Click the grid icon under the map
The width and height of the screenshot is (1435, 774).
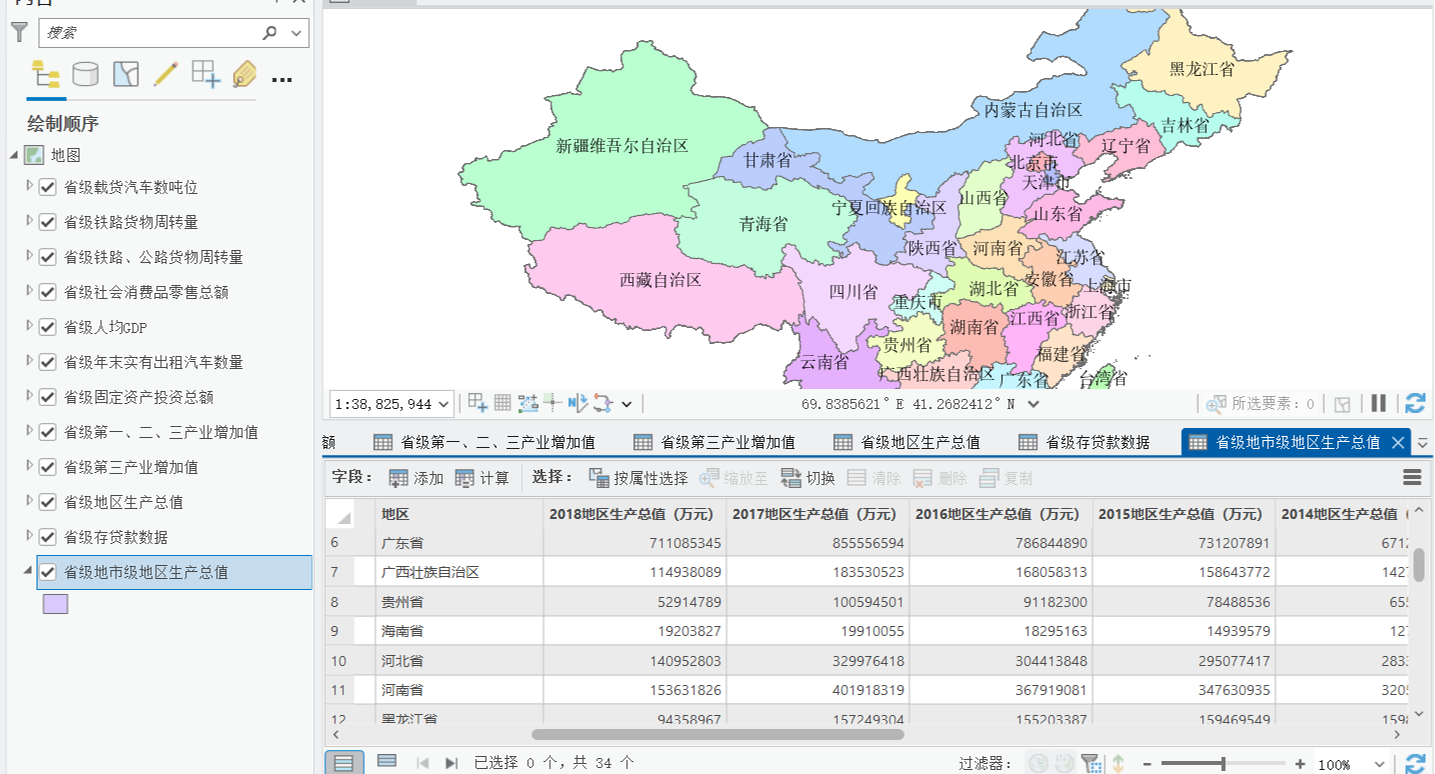tap(503, 403)
